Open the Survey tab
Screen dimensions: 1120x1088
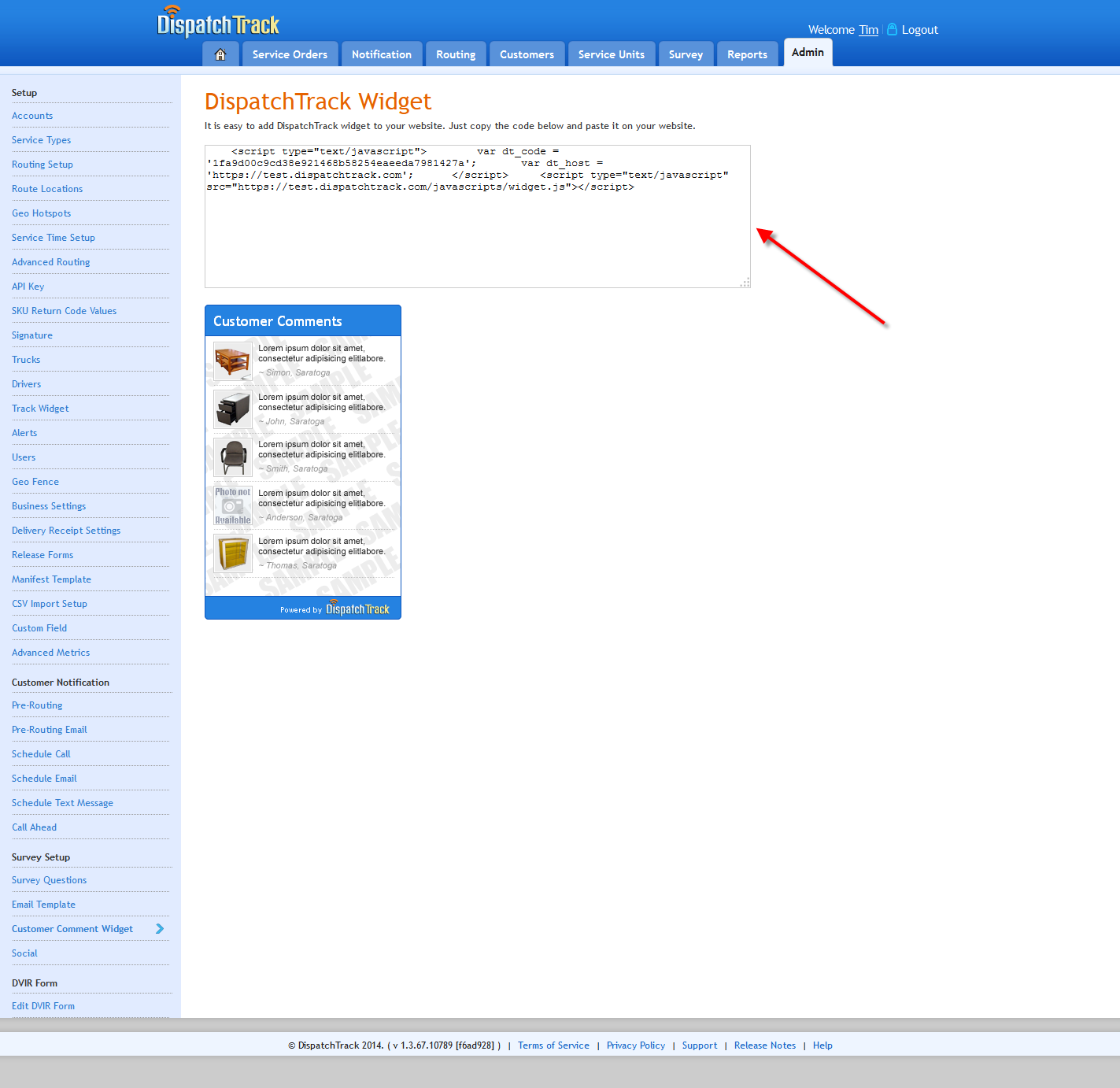coord(685,54)
